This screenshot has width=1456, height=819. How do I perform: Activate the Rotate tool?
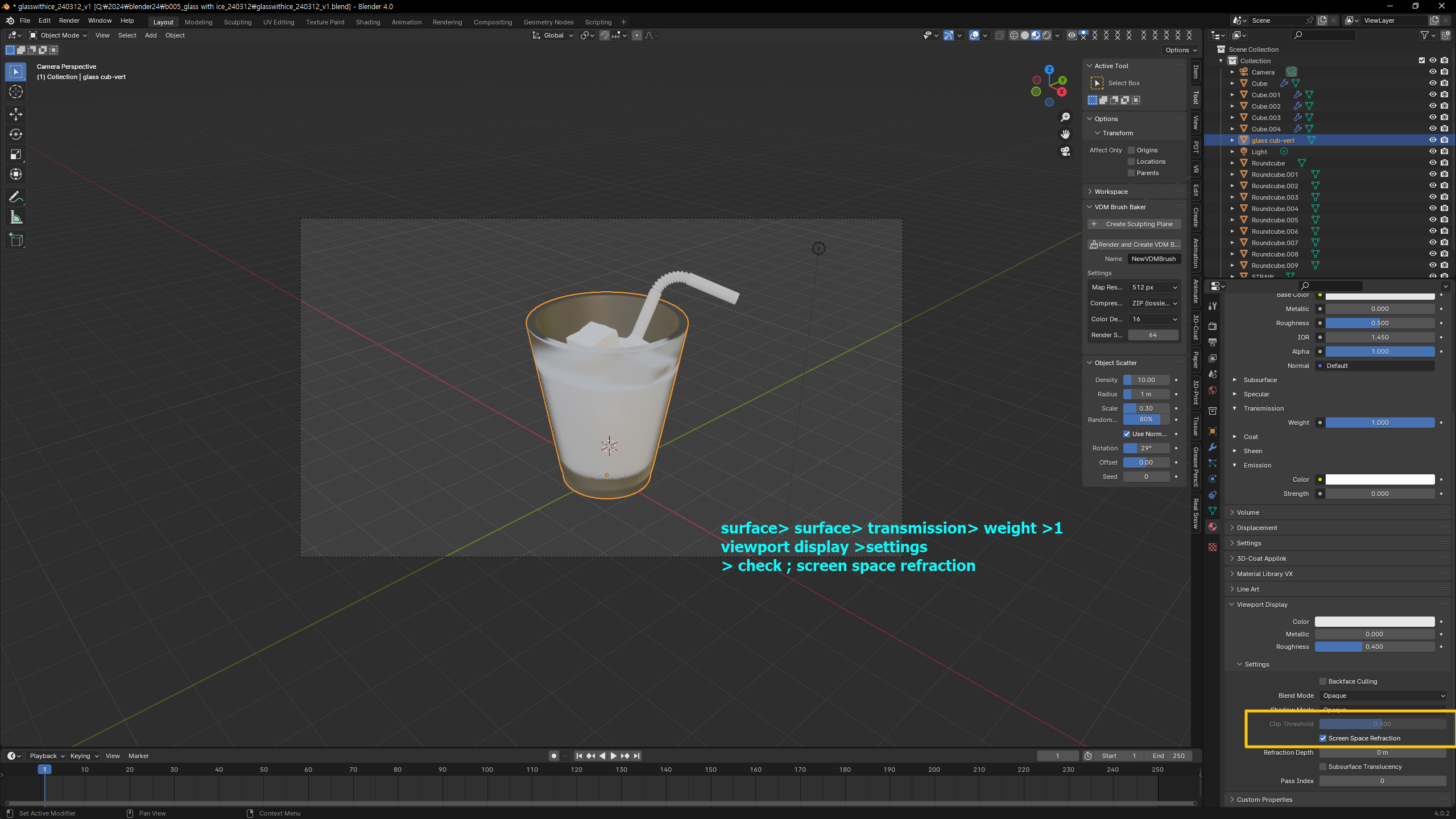pyautogui.click(x=15, y=134)
